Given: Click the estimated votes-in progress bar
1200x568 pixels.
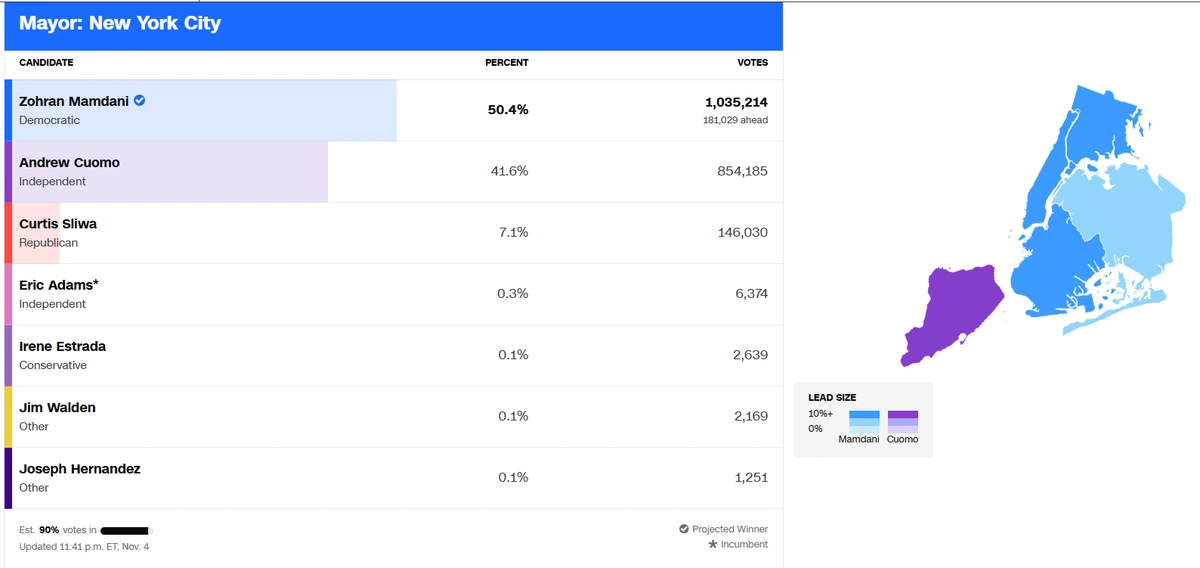Looking at the screenshot, I should tap(126, 530).
